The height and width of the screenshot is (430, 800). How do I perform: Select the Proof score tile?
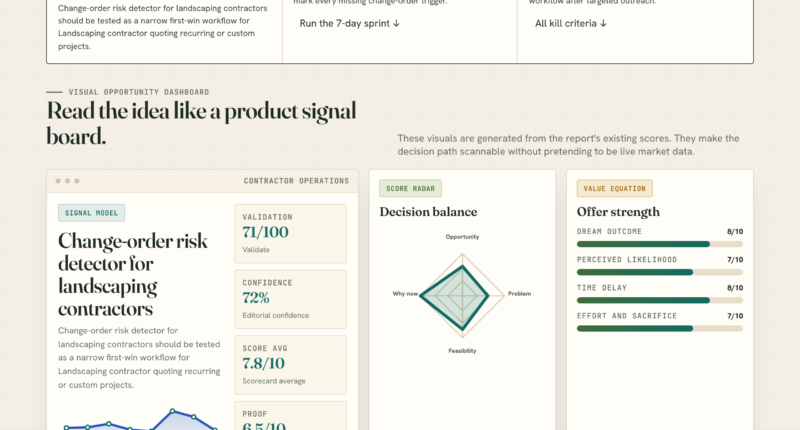290,416
